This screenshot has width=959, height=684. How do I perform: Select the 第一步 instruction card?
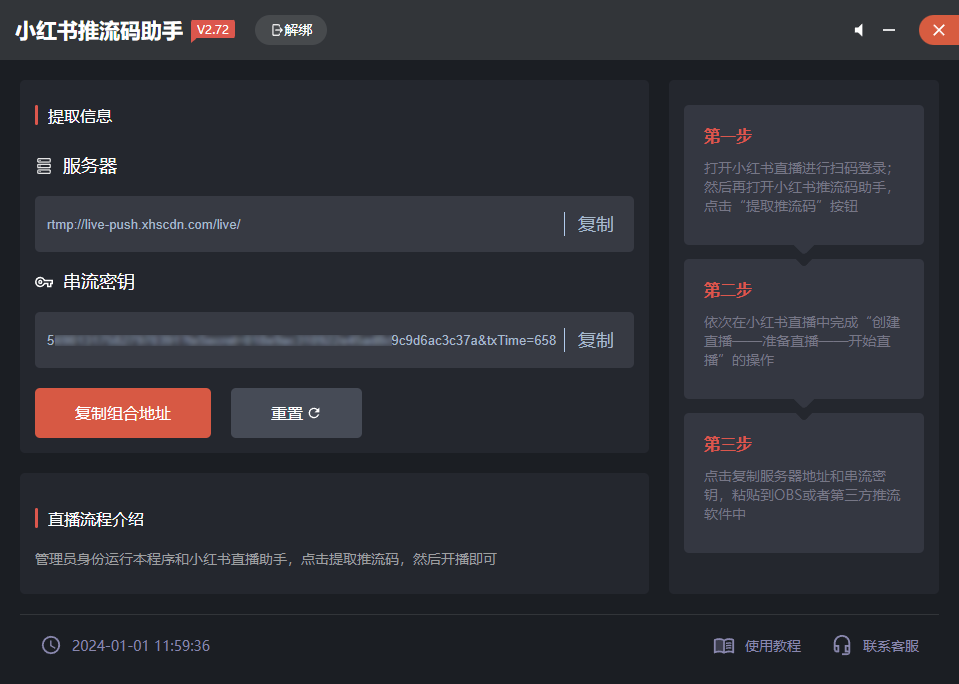pyautogui.click(x=803, y=174)
